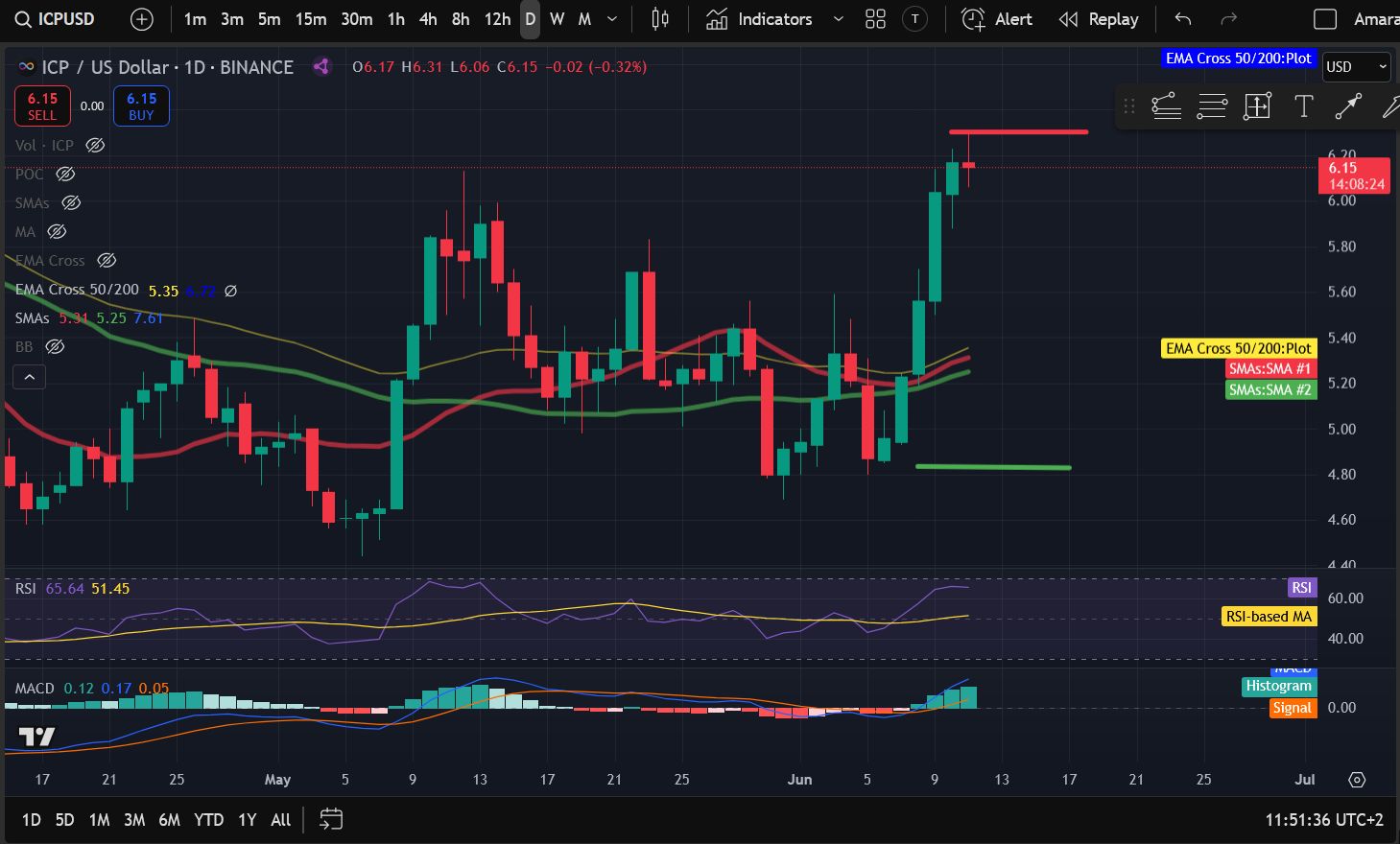Switch to the 4h timeframe
This screenshot has width=1400, height=844.
[x=428, y=19]
